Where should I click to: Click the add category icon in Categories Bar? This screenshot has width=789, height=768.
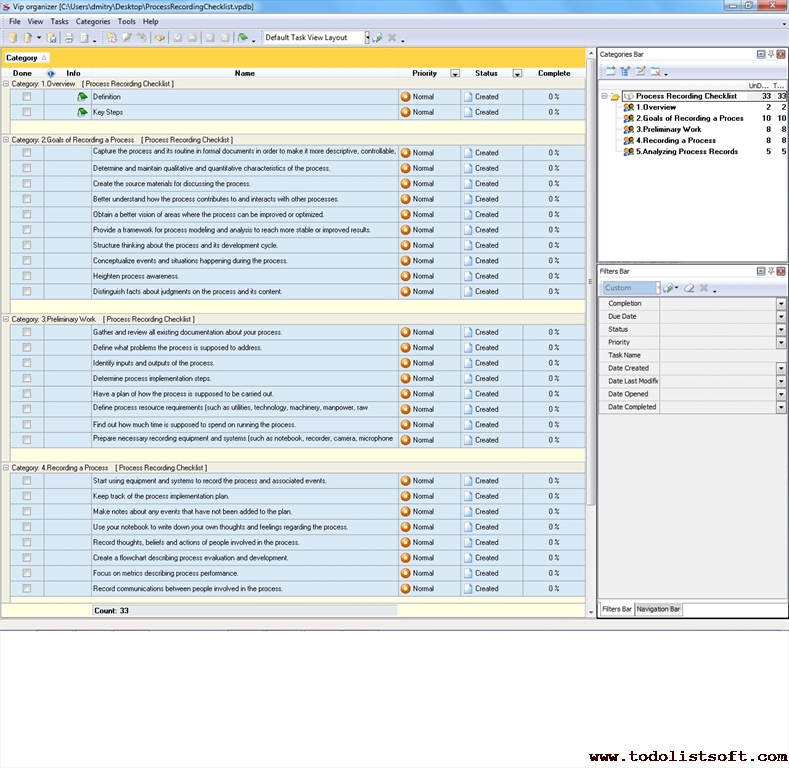pyautogui.click(x=610, y=71)
